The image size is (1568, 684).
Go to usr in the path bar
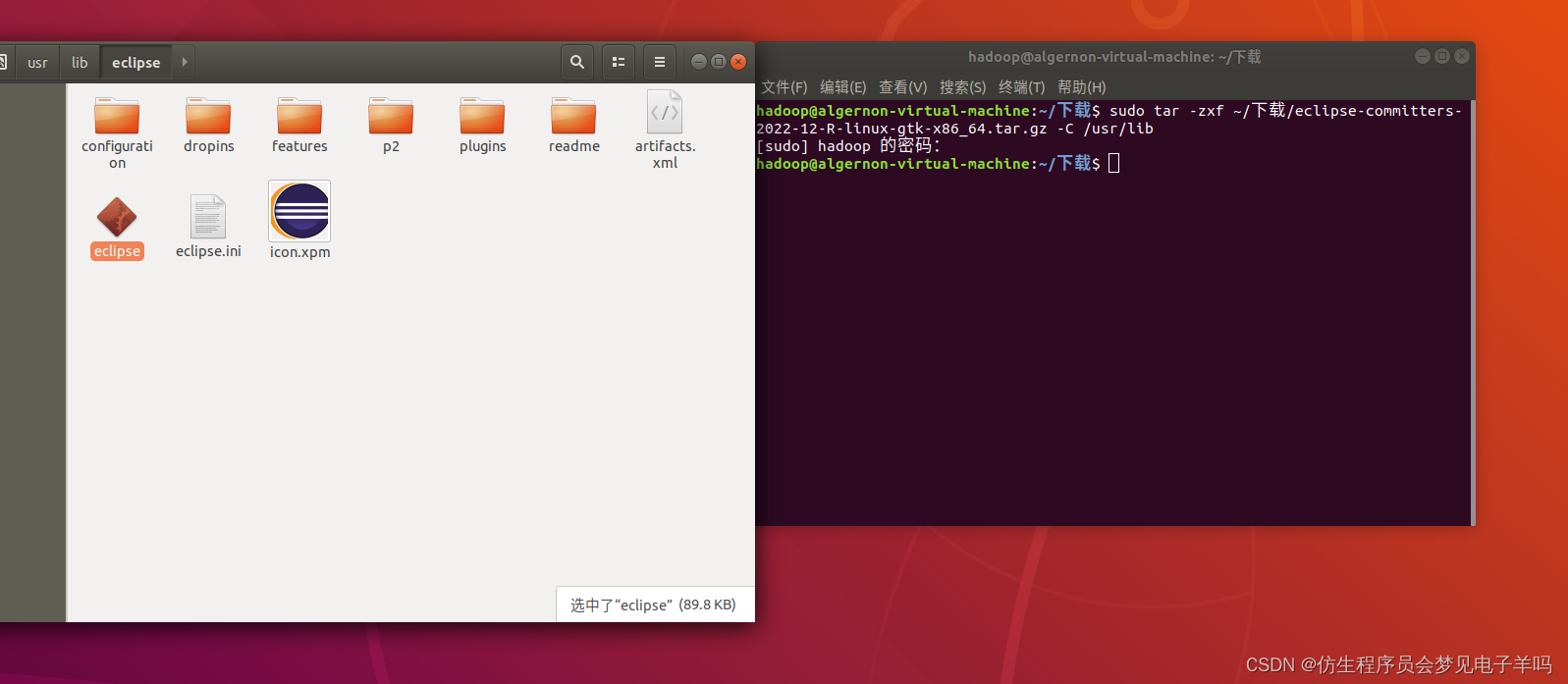(x=37, y=63)
